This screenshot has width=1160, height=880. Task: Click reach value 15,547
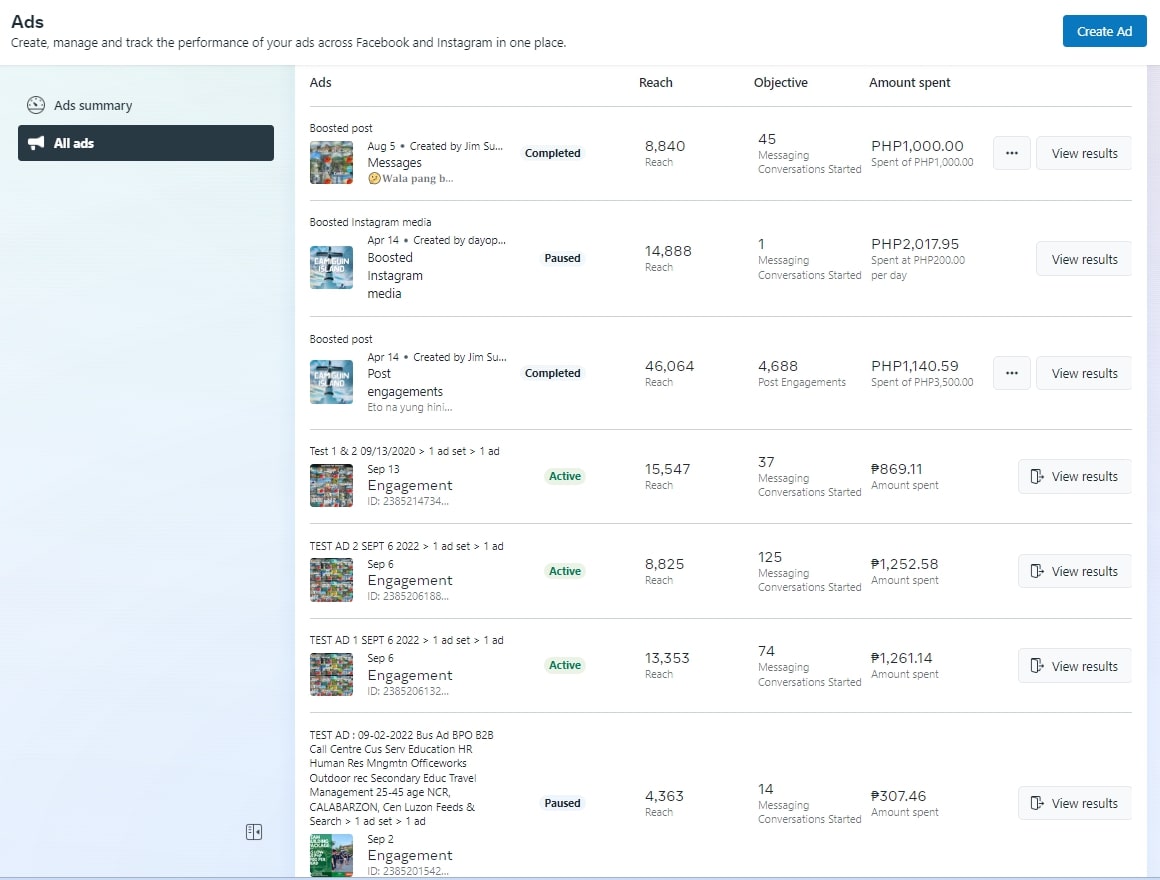click(x=667, y=469)
